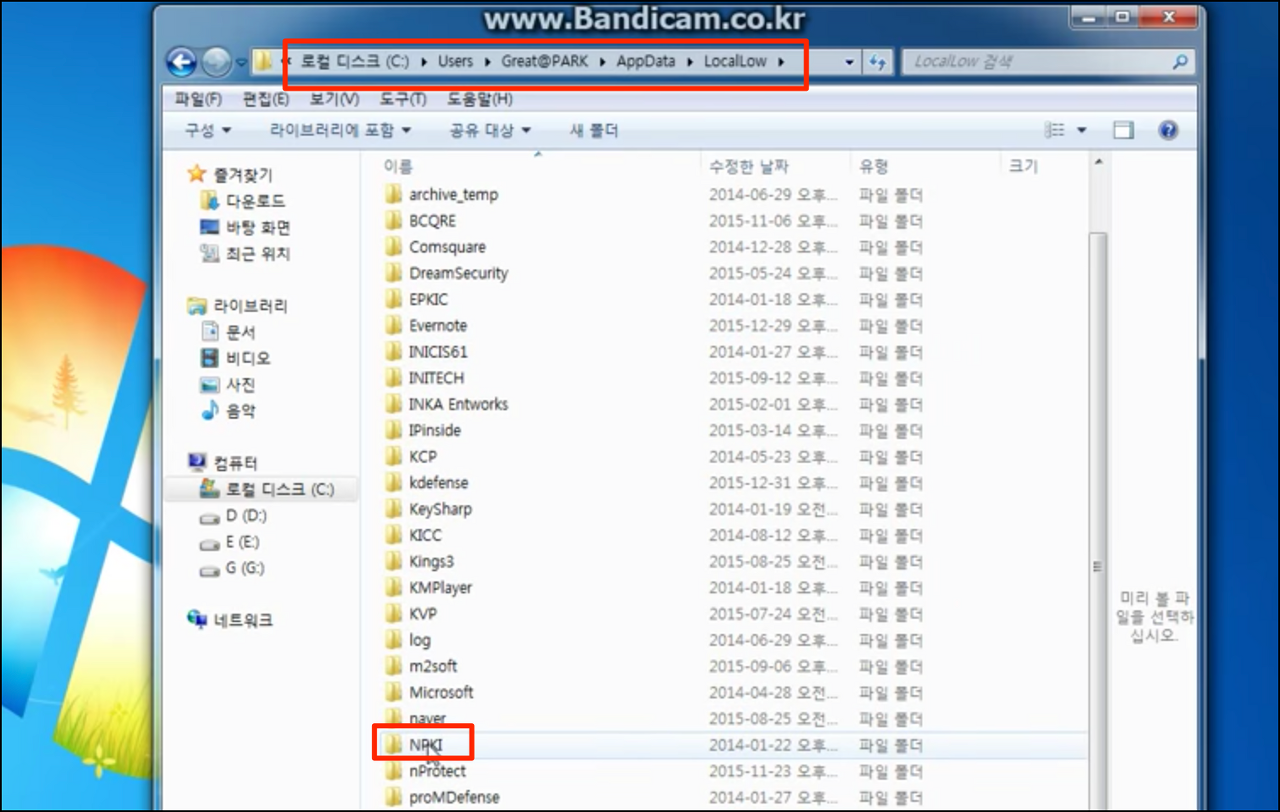Viewport: 1280px width, 812px height.
Task: Click the change view icon in toolbar
Action: (x=1054, y=130)
